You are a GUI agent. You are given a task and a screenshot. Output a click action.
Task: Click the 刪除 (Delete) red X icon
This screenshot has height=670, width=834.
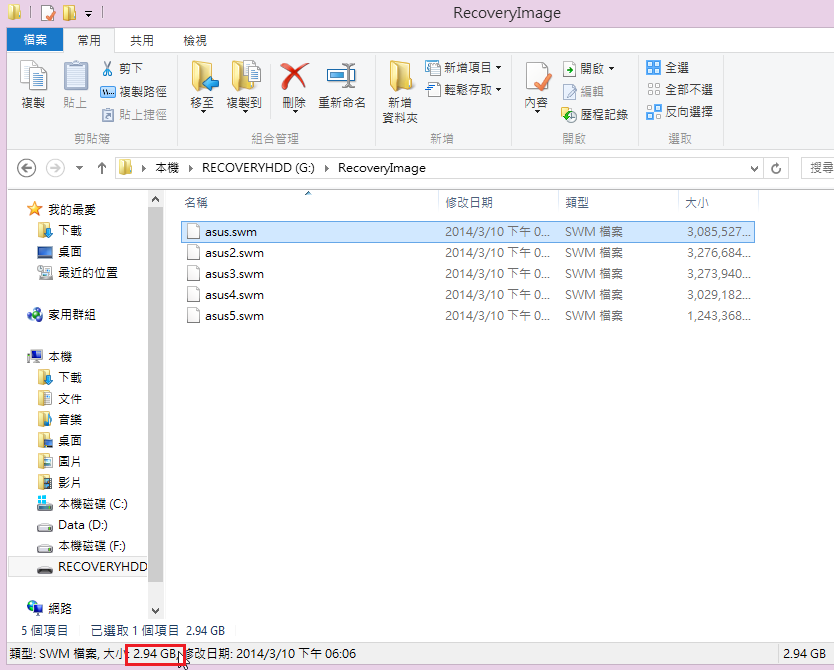[x=294, y=78]
